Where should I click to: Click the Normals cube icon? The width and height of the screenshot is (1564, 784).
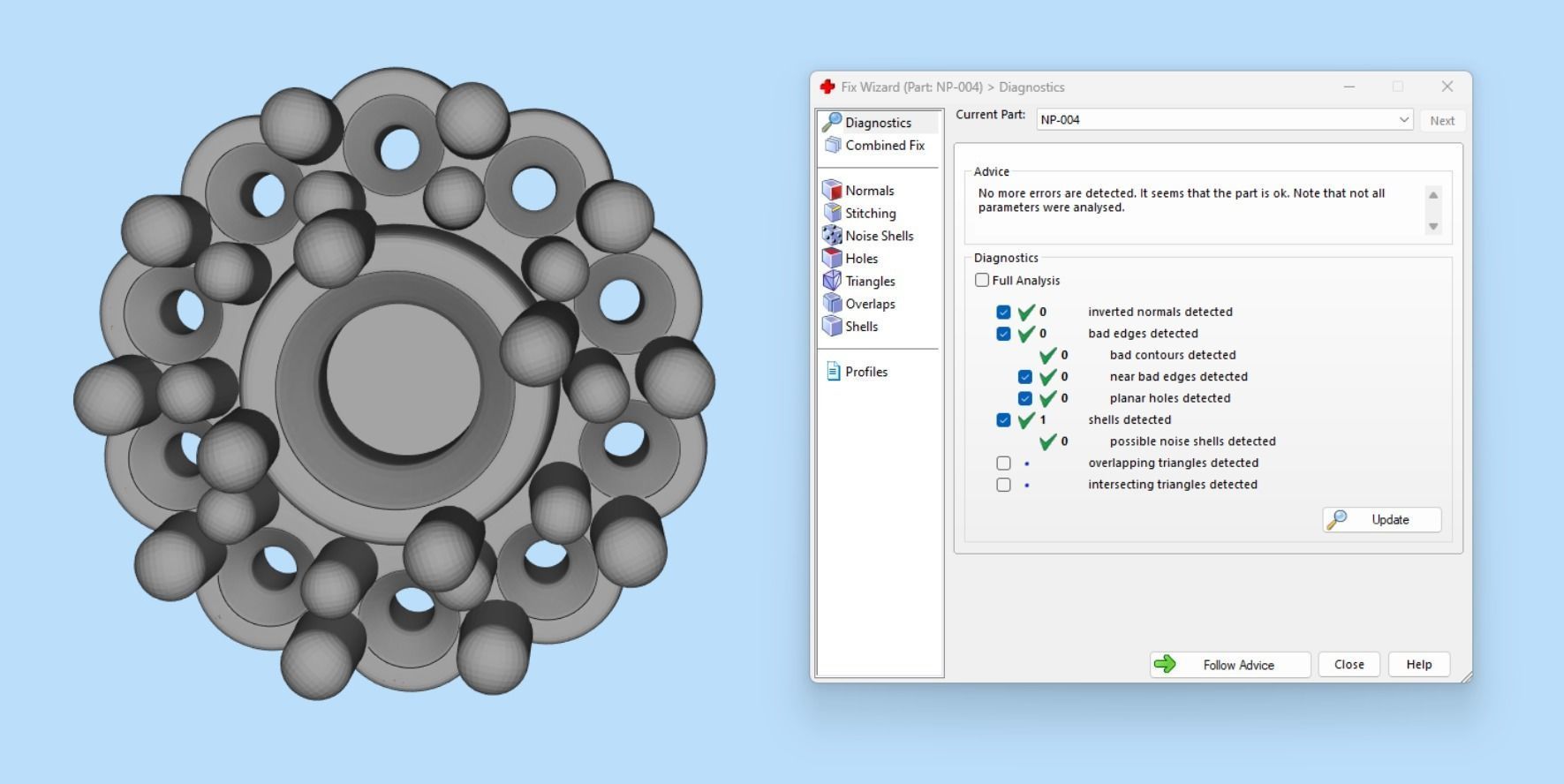[832, 190]
